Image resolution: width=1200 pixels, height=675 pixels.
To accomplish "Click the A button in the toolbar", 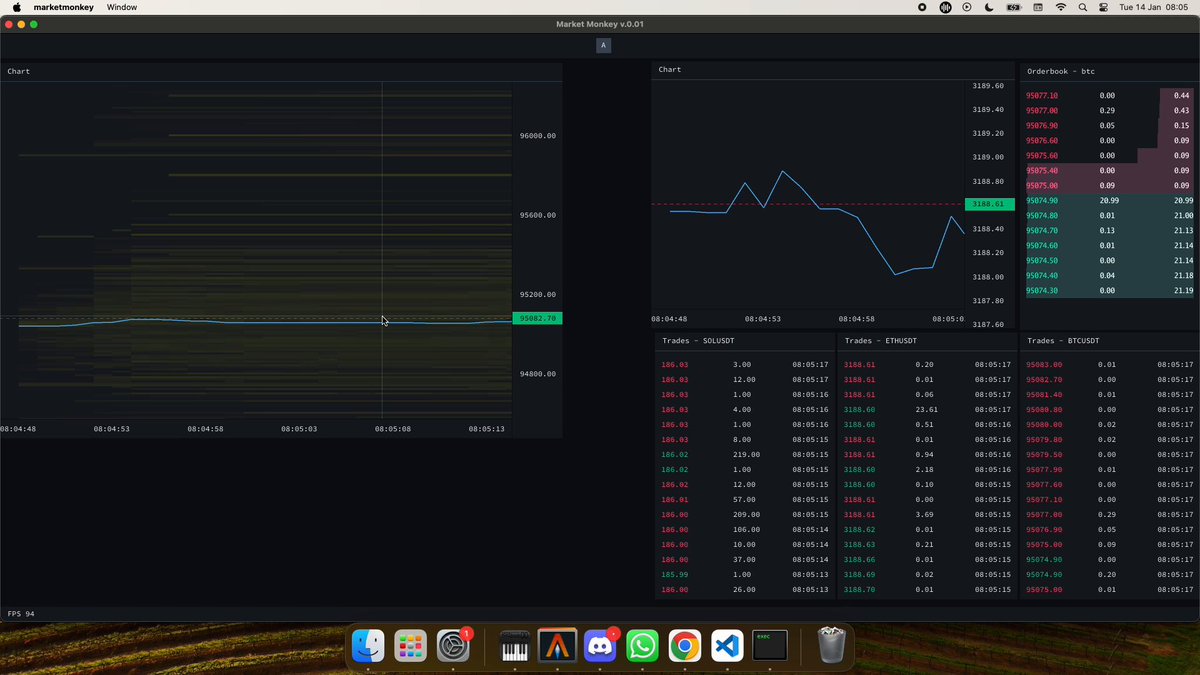I will tap(603, 45).
